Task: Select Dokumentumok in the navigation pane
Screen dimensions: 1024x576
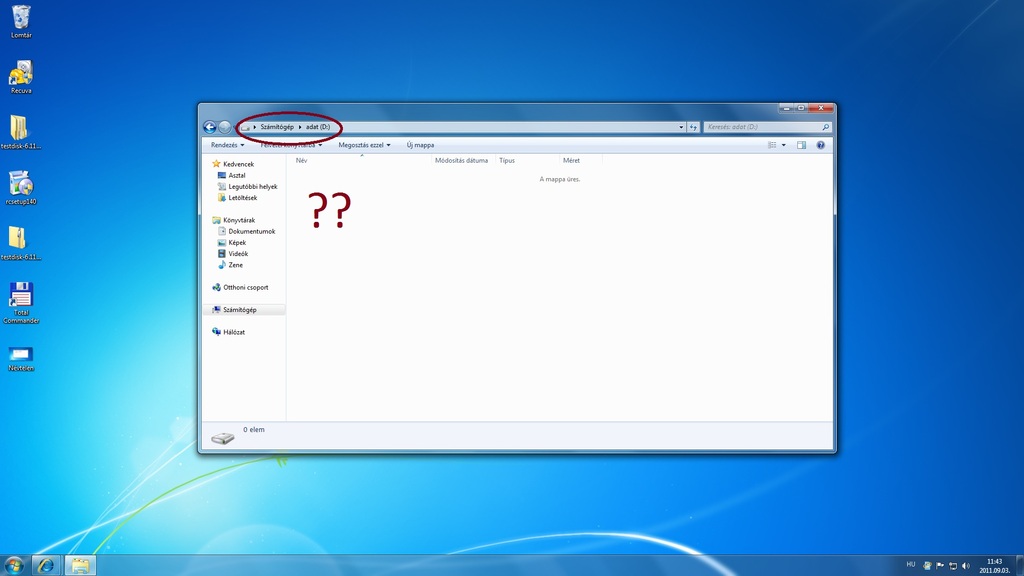Action: (251, 231)
